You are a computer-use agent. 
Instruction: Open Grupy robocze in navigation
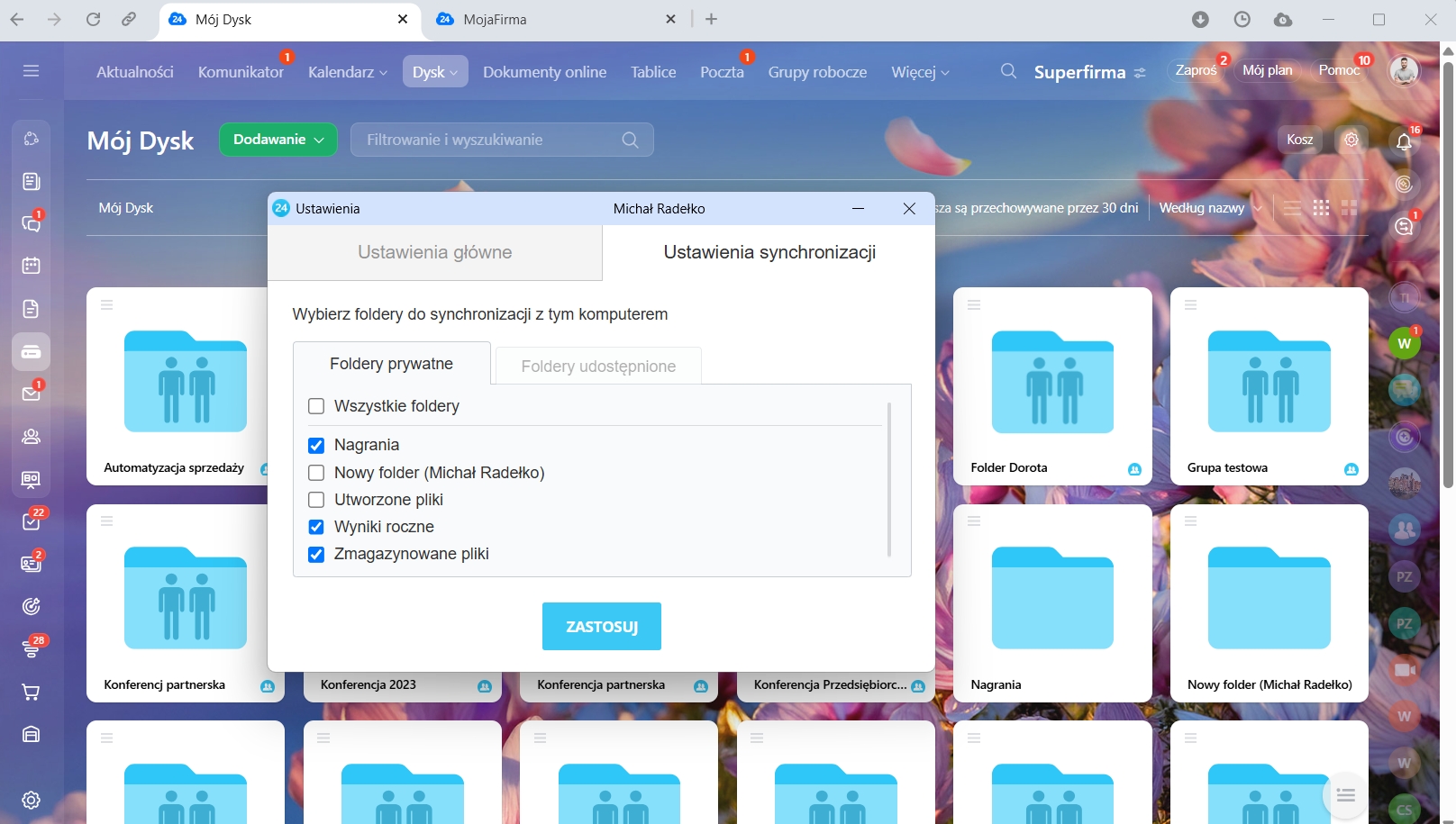[817, 72]
